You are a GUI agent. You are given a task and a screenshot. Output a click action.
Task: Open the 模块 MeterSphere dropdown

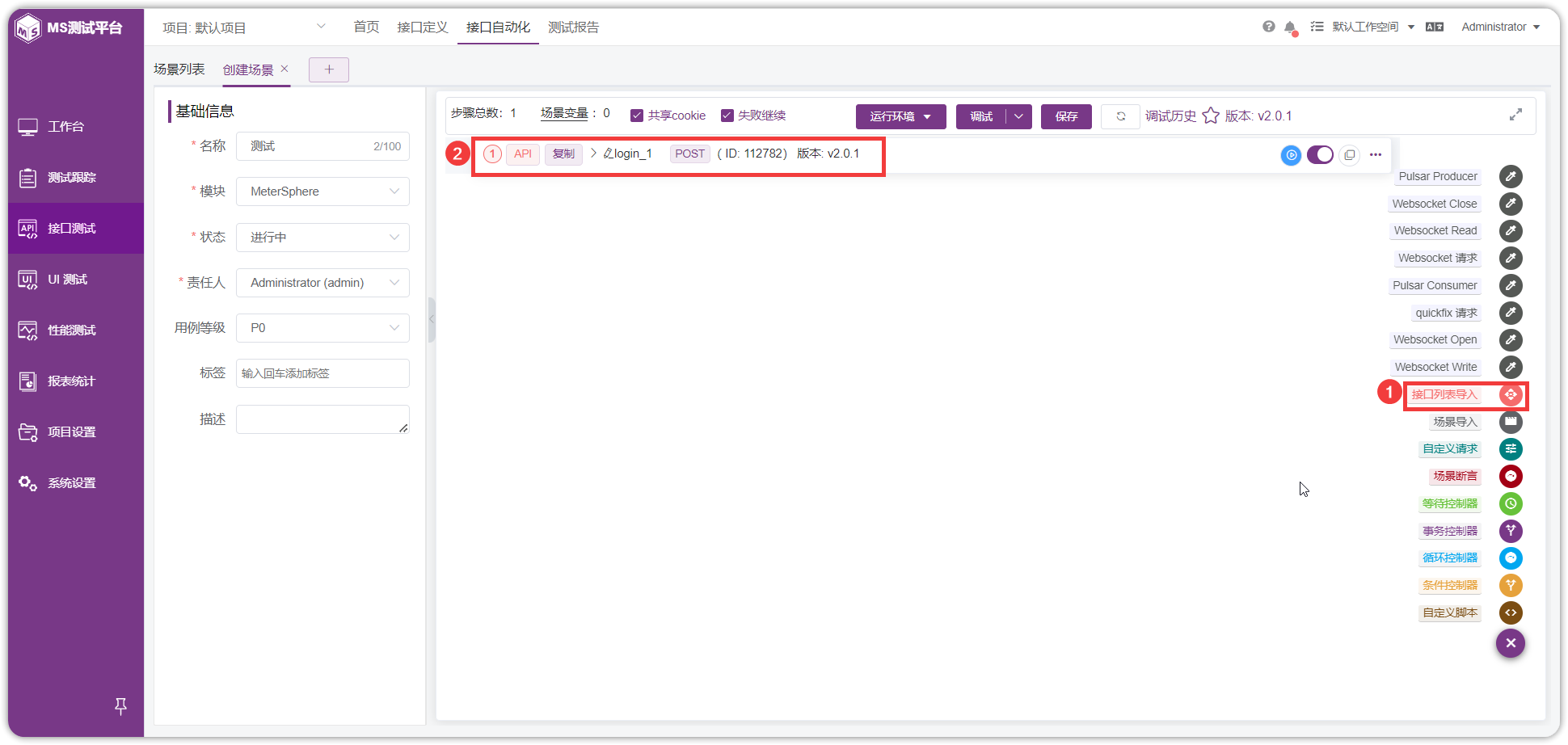(322, 192)
